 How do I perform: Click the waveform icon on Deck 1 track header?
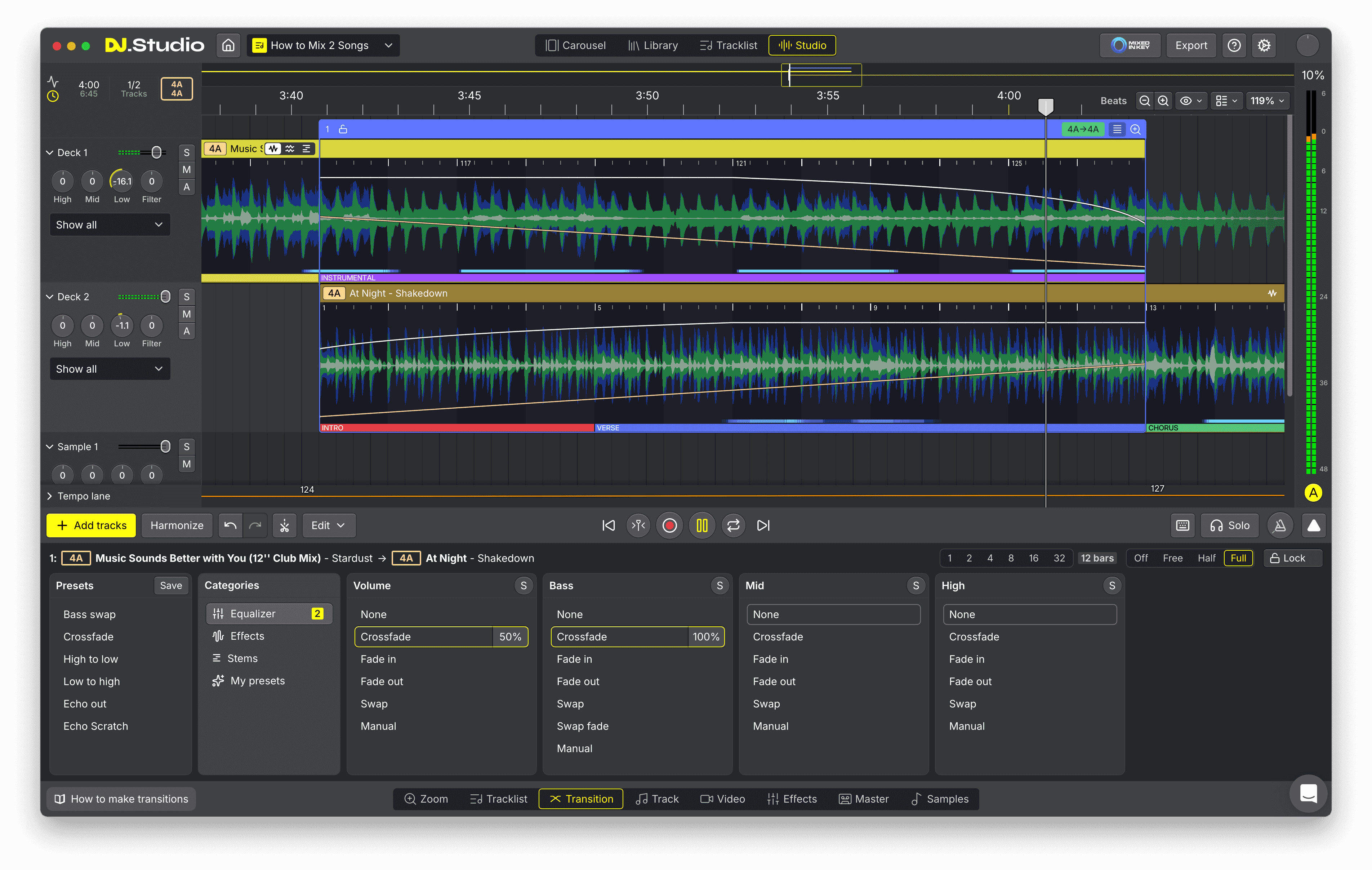273,149
